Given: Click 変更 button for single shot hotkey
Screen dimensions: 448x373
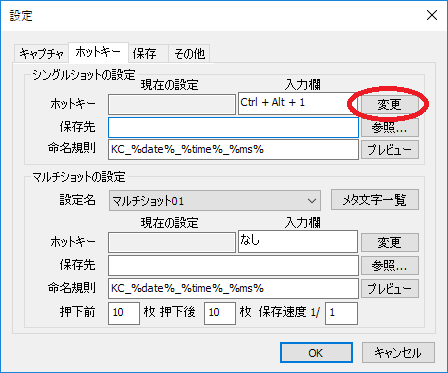Looking at the screenshot, I should (x=390, y=105).
